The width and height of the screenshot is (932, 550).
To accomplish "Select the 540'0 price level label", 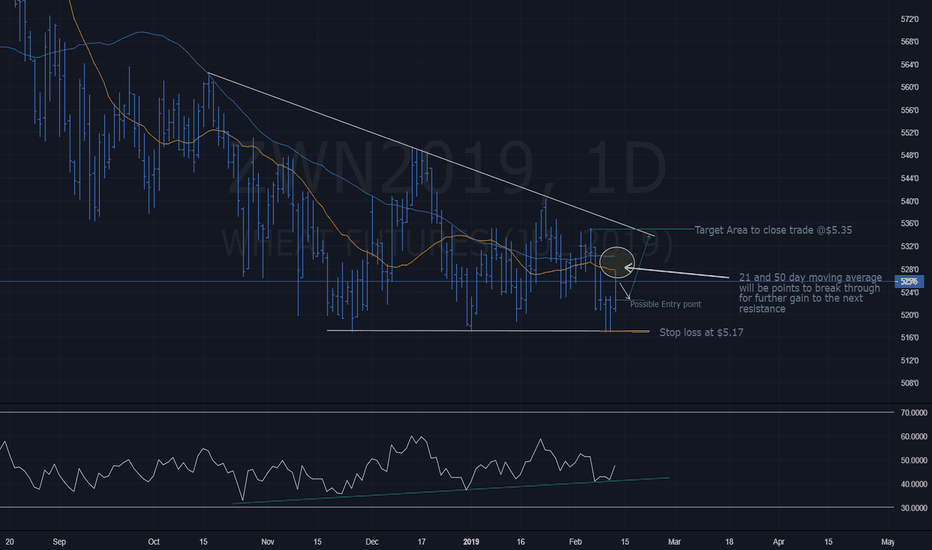I will tap(909, 201).
